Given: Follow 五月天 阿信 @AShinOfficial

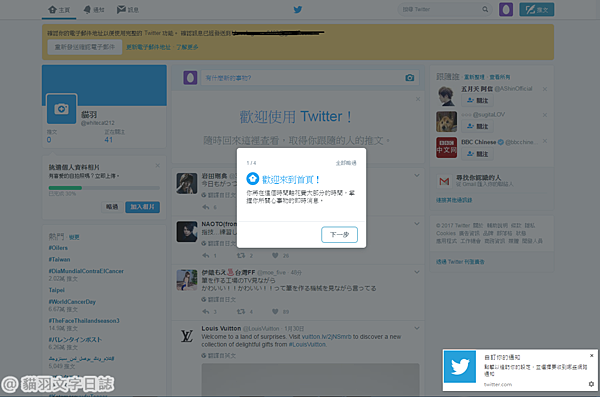Looking at the screenshot, I should click(477, 100).
